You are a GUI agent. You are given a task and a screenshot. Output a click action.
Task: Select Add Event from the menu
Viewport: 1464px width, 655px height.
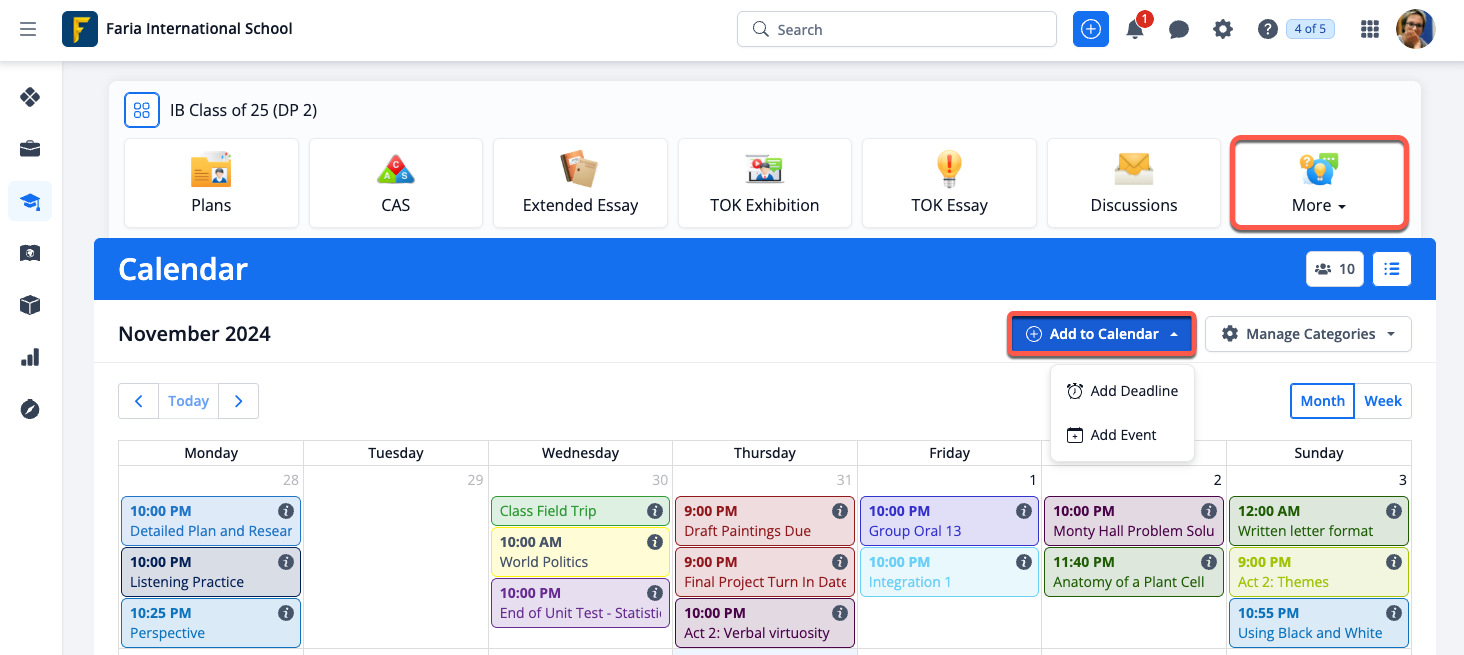(x=1112, y=435)
